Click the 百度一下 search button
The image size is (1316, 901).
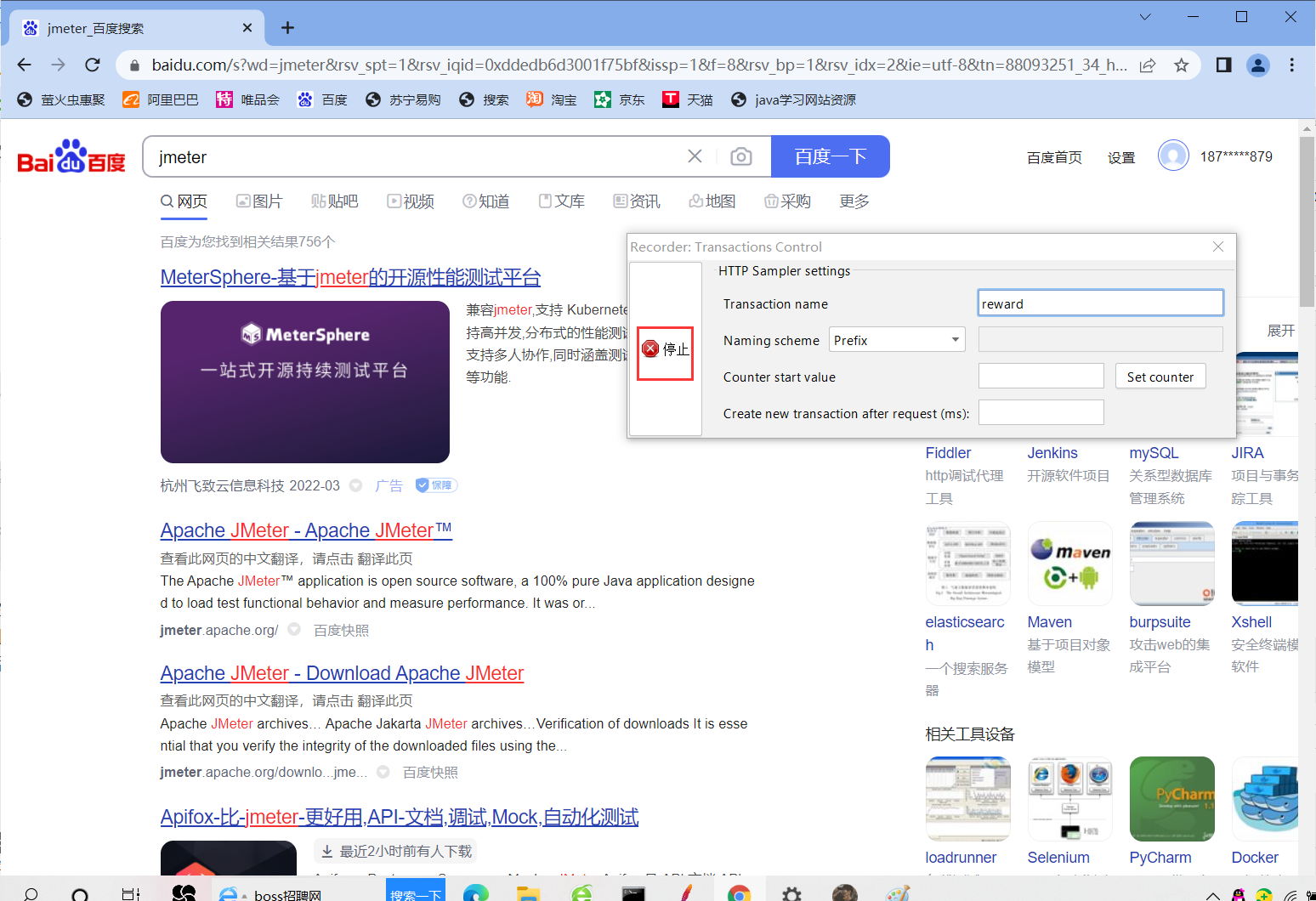point(830,156)
